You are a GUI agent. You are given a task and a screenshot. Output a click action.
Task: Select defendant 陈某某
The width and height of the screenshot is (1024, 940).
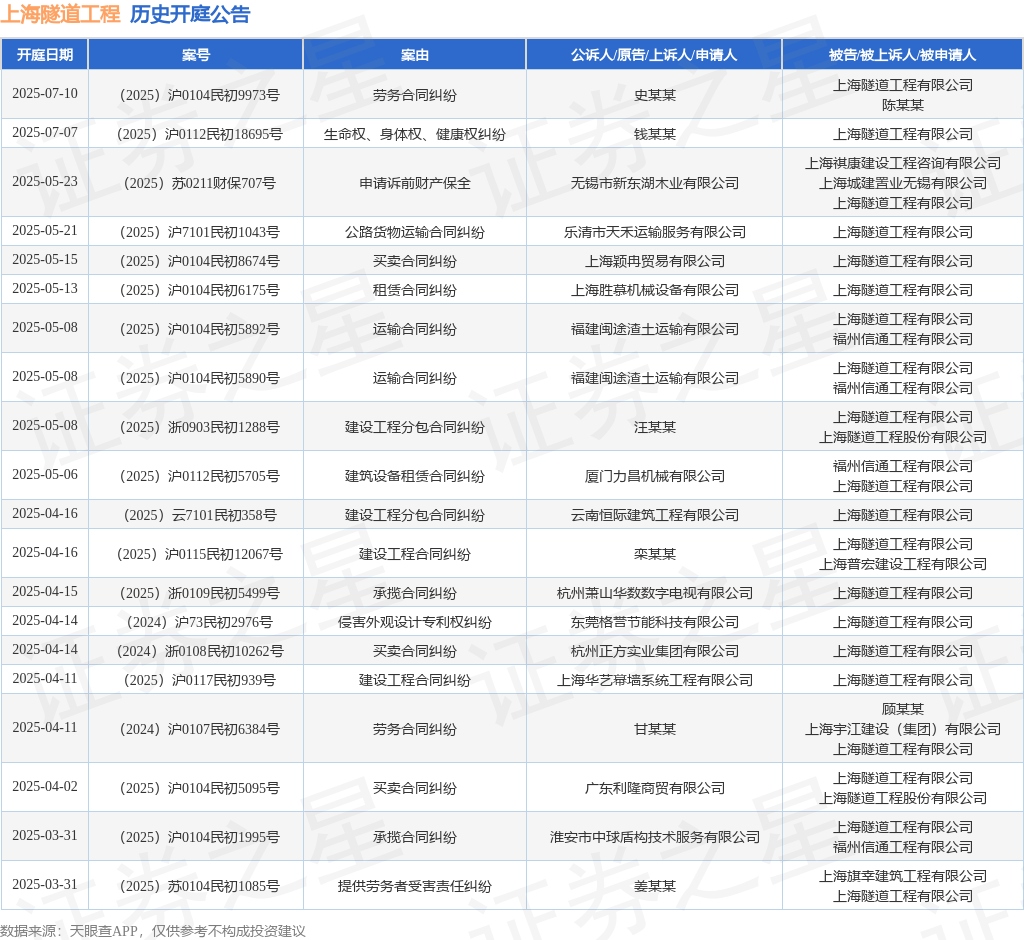click(903, 105)
